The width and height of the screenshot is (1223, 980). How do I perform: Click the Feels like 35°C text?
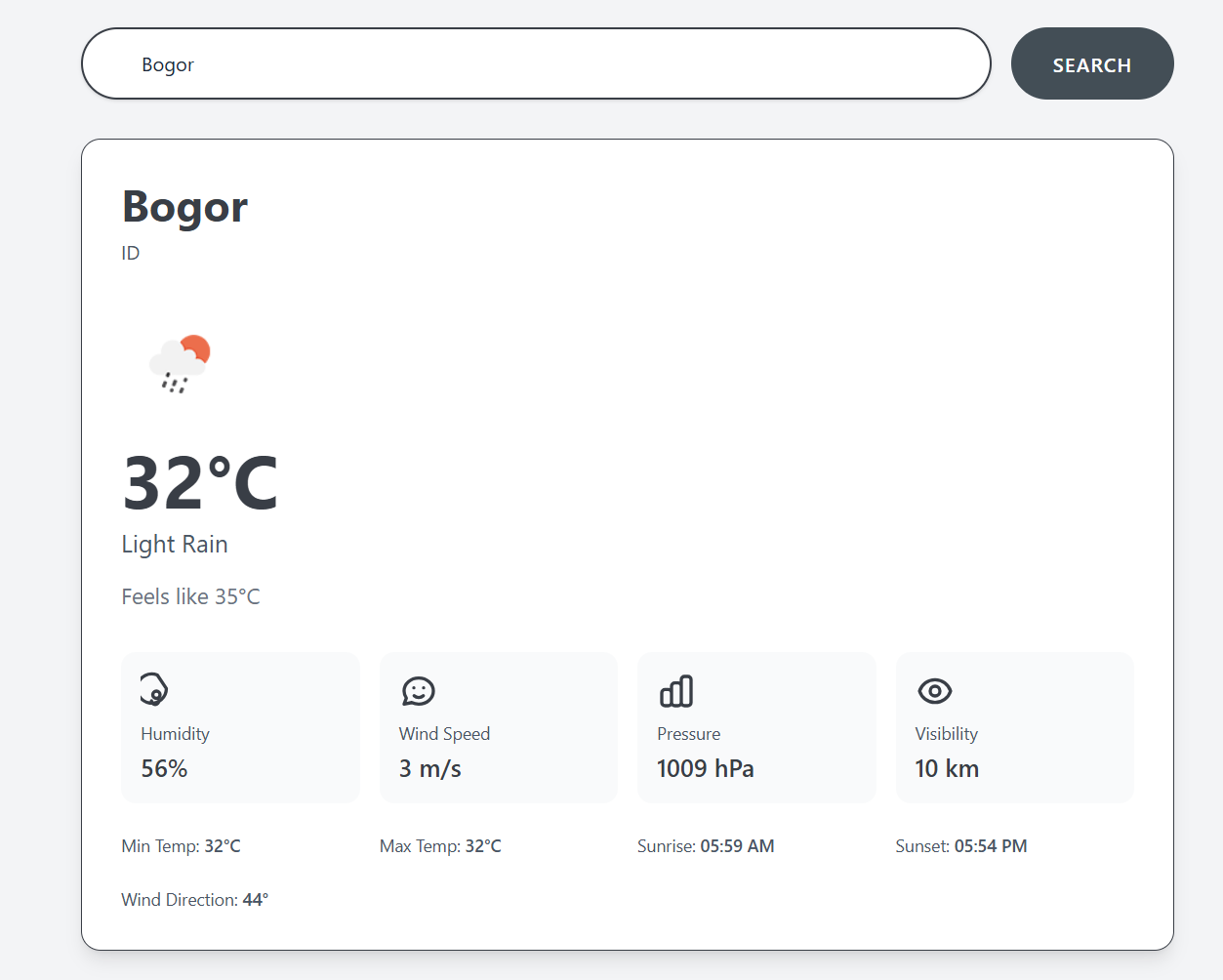click(x=190, y=596)
